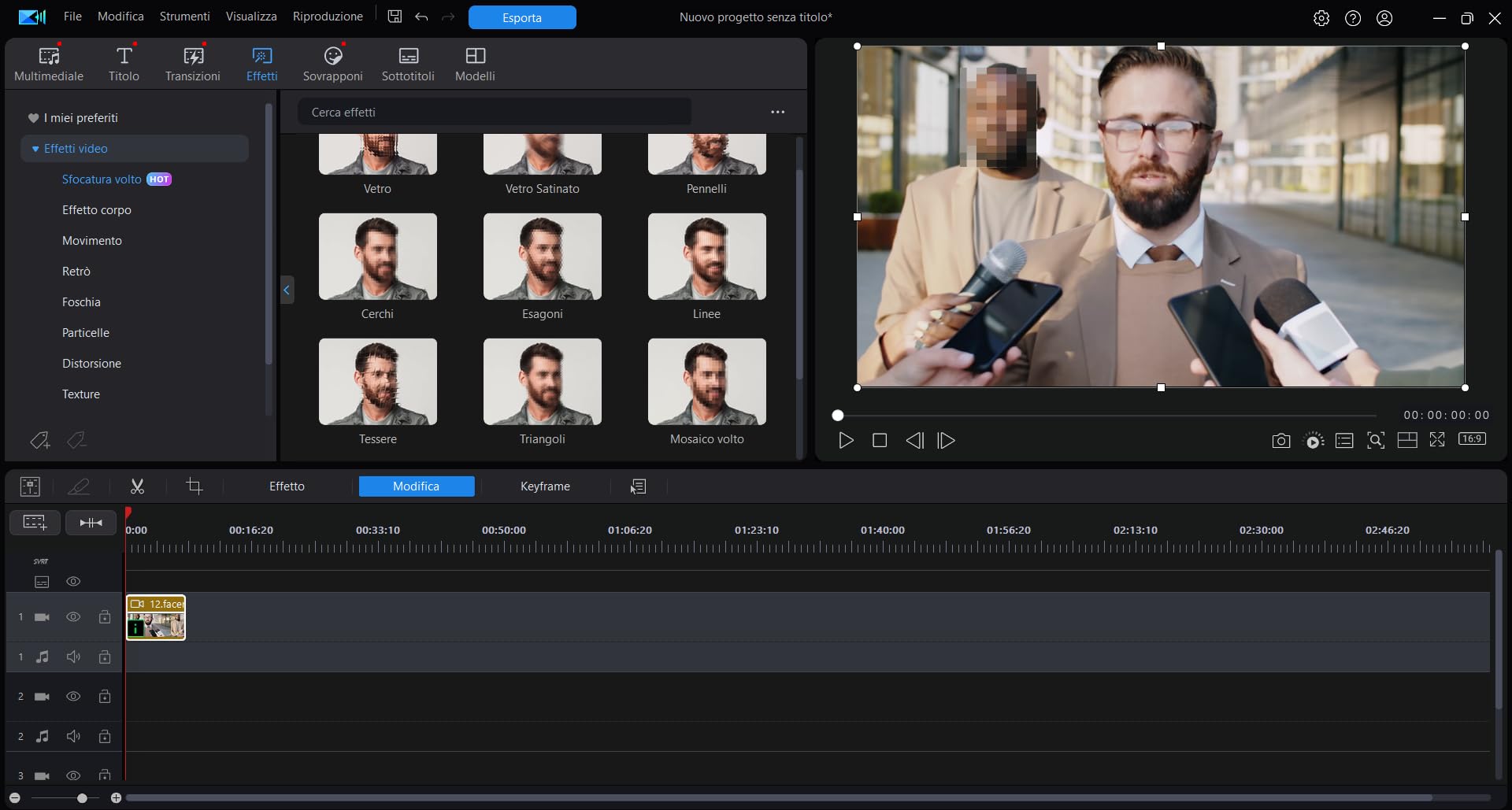1512x810 pixels.
Task: Click the save project icon
Action: tap(395, 17)
